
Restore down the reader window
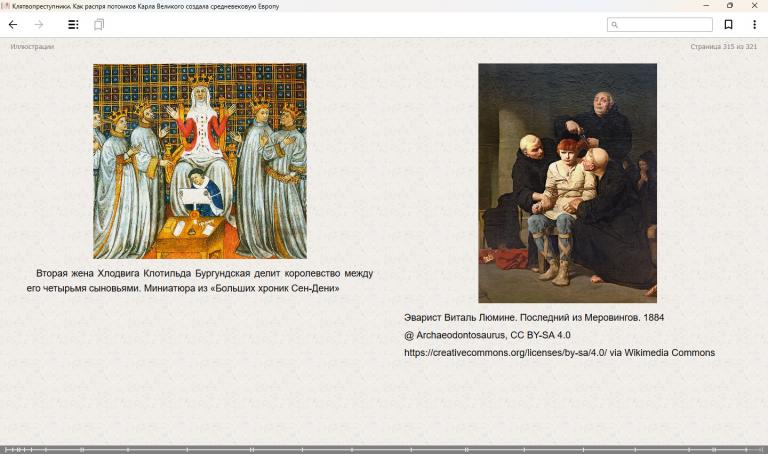pos(730,5)
